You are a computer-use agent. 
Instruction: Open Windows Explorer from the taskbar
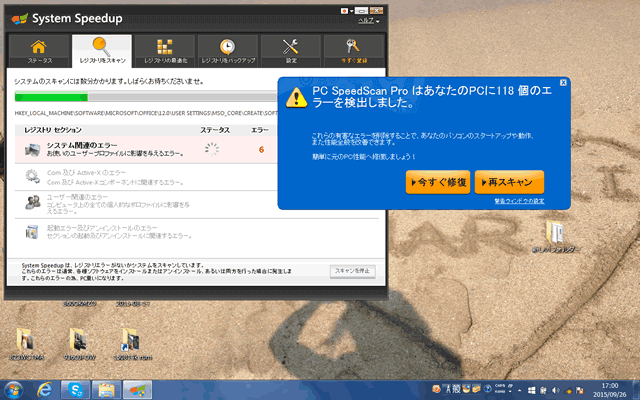pos(107,390)
